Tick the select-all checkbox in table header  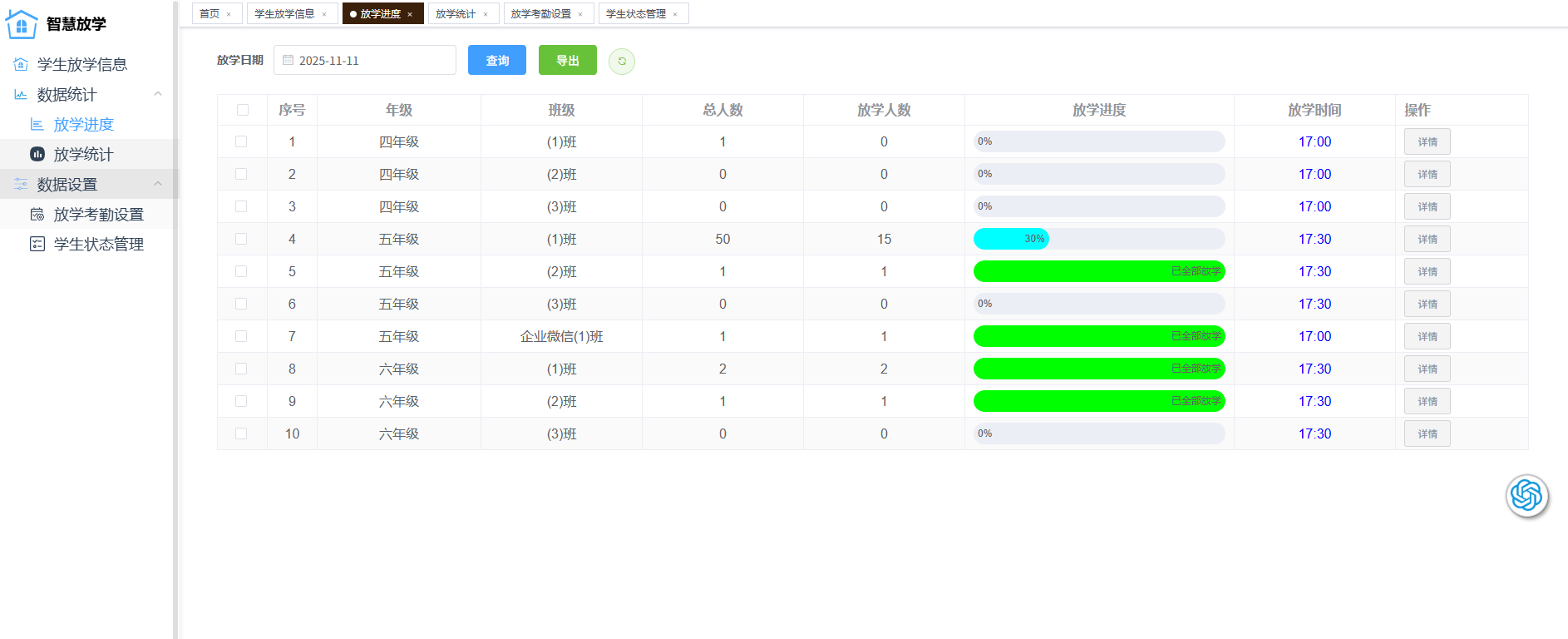[x=243, y=110]
